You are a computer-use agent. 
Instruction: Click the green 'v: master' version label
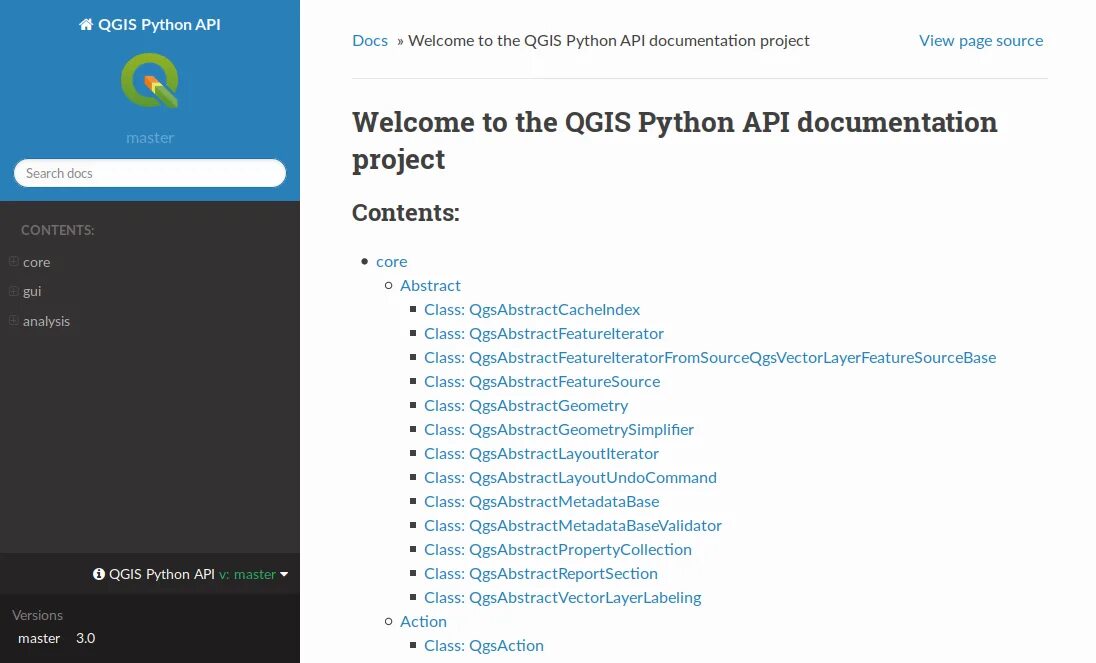coord(247,574)
